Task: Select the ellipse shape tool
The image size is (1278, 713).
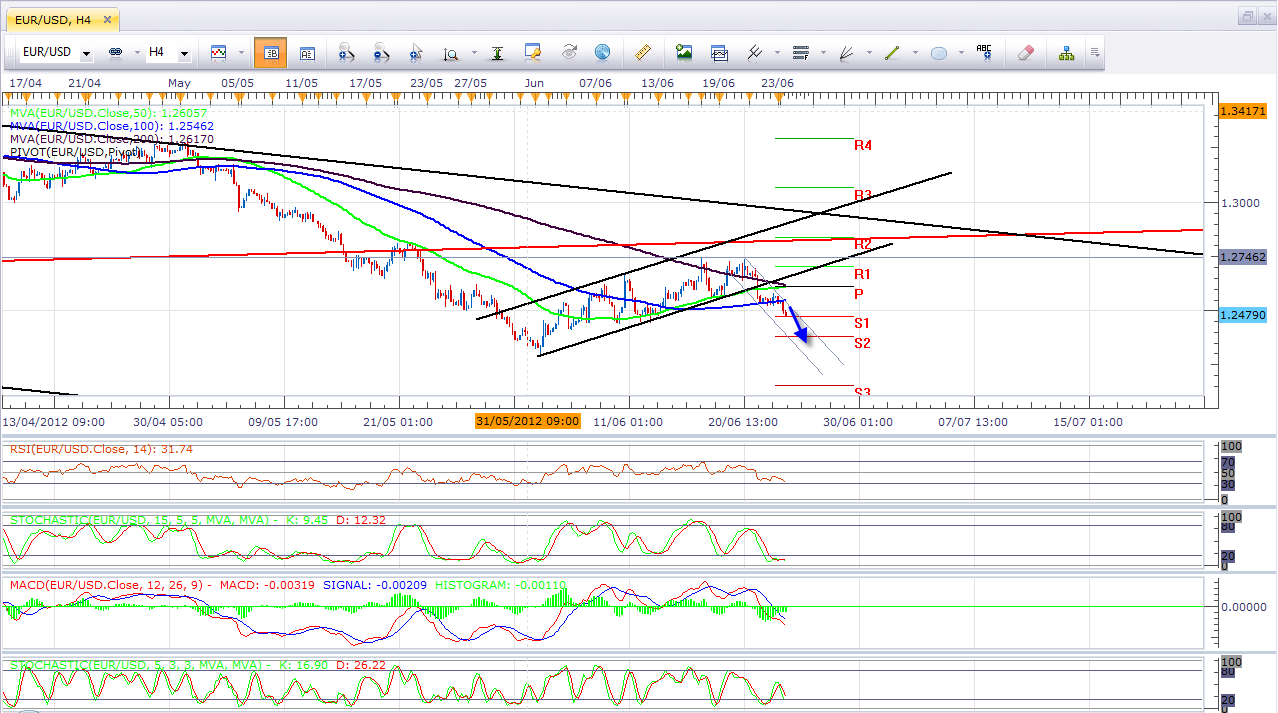Action: [939, 53]
